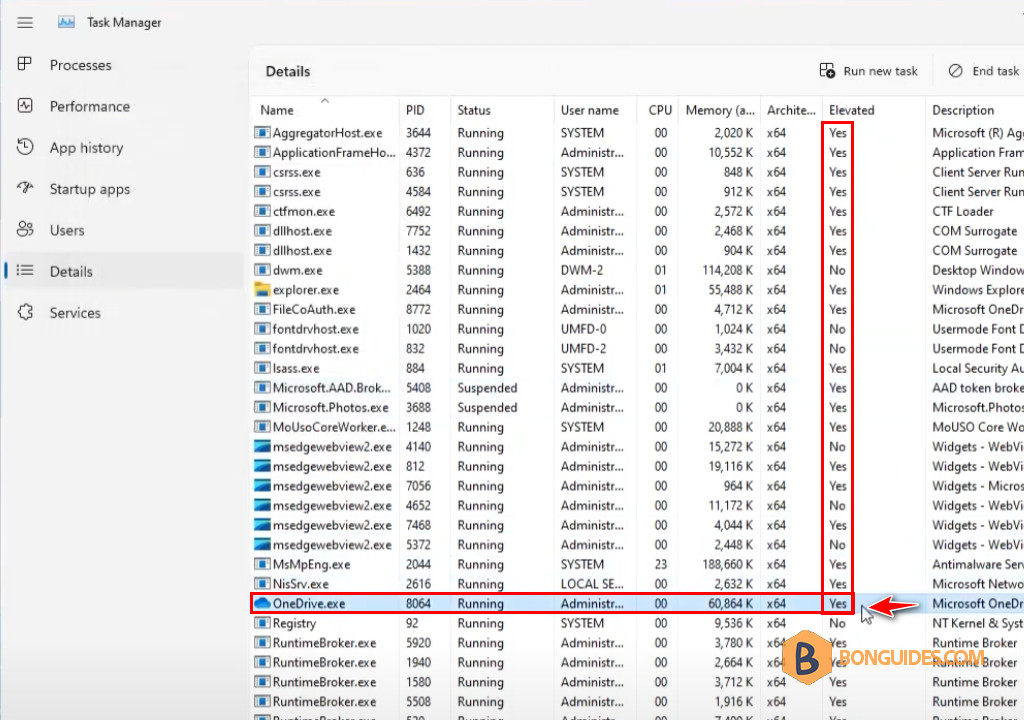Sort by Description column header

(x=974, y=110)
